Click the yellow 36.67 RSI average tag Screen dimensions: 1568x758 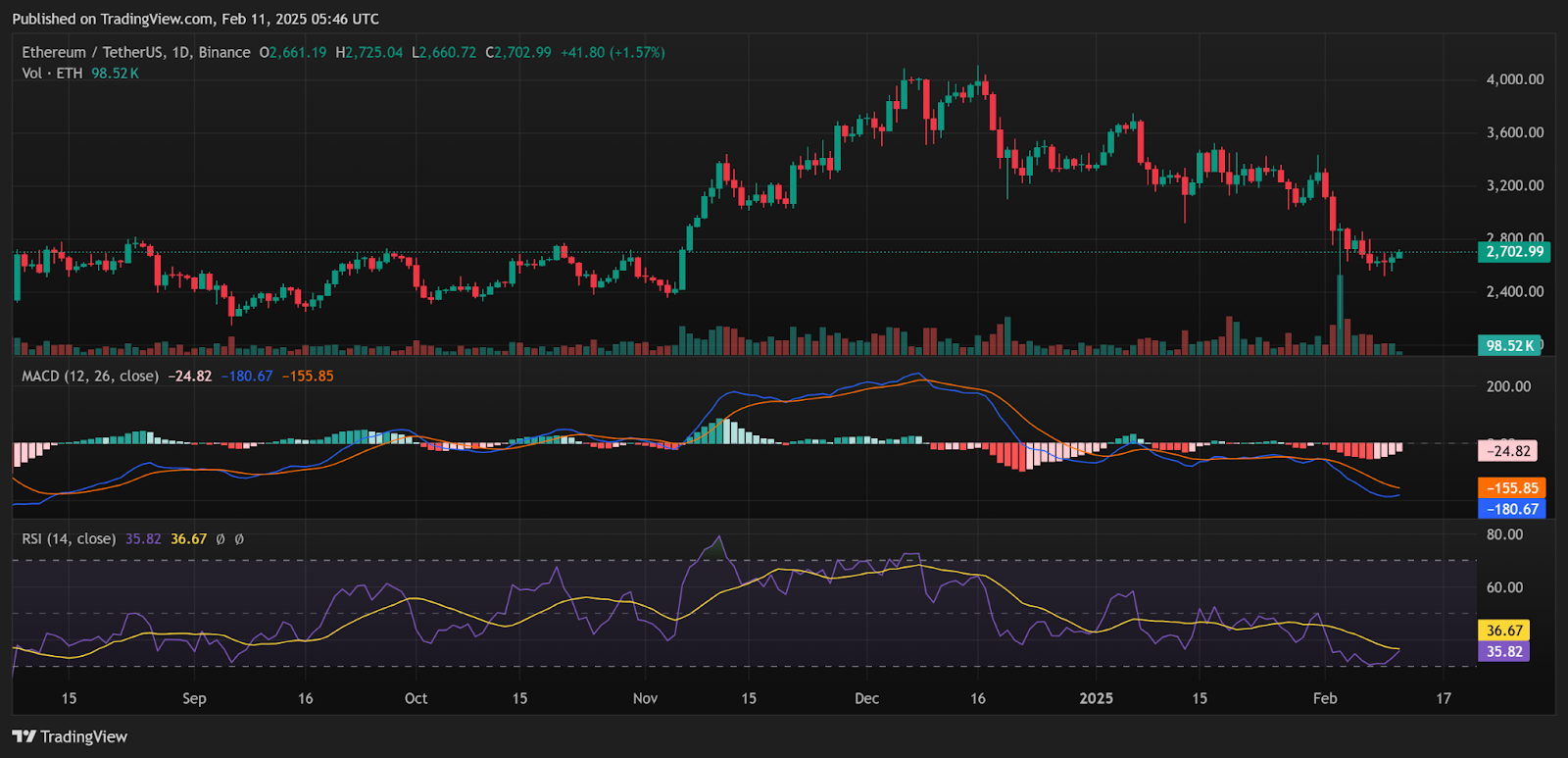pos(1504,631)
